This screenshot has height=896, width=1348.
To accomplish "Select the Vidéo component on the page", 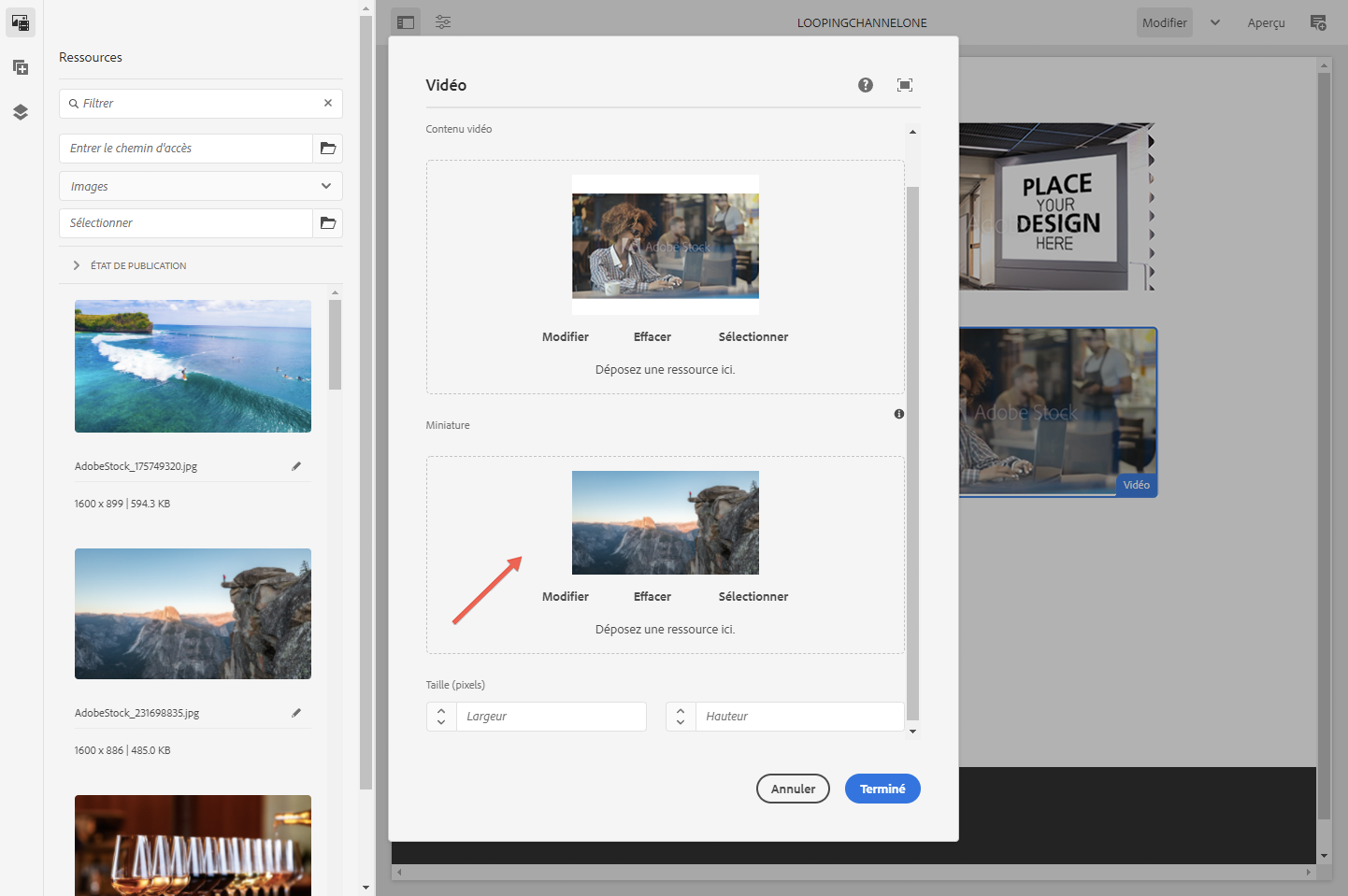I will (1058, 412).
